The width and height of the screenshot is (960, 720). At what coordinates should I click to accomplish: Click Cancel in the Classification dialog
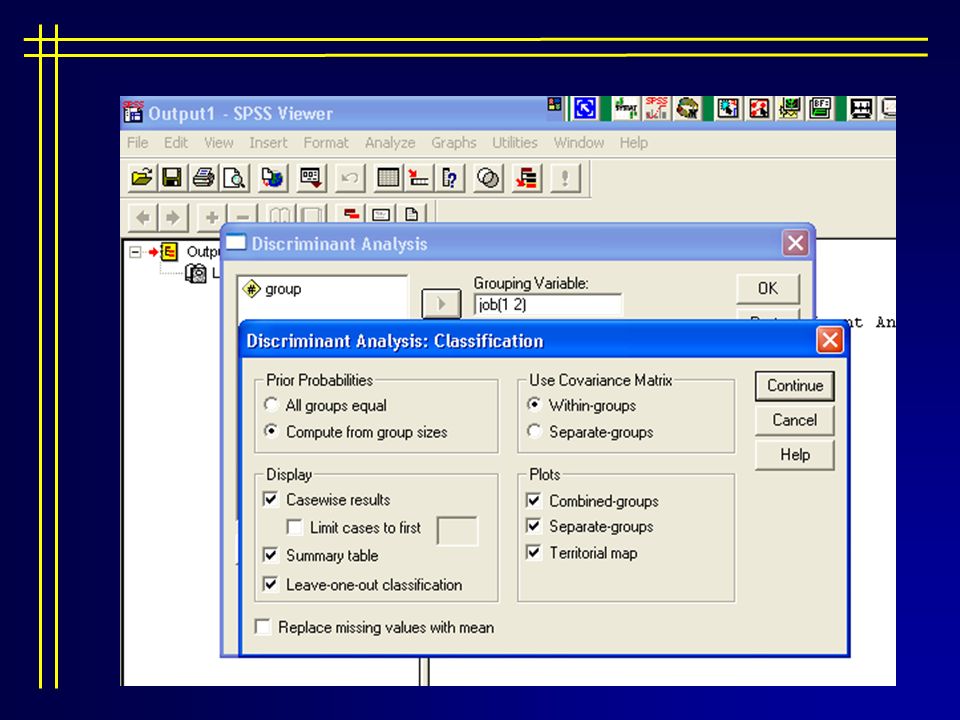coord(795,420)
